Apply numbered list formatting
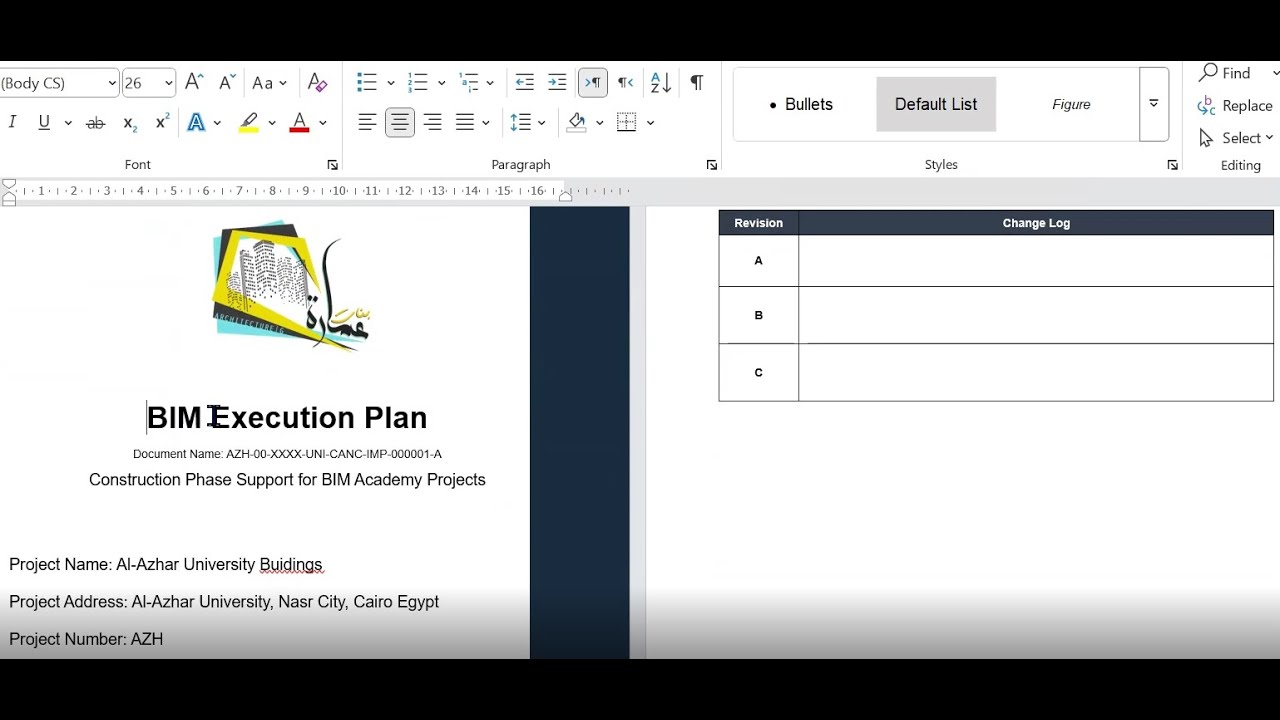This screenshot has width=1280, height=720. (418, 83)
